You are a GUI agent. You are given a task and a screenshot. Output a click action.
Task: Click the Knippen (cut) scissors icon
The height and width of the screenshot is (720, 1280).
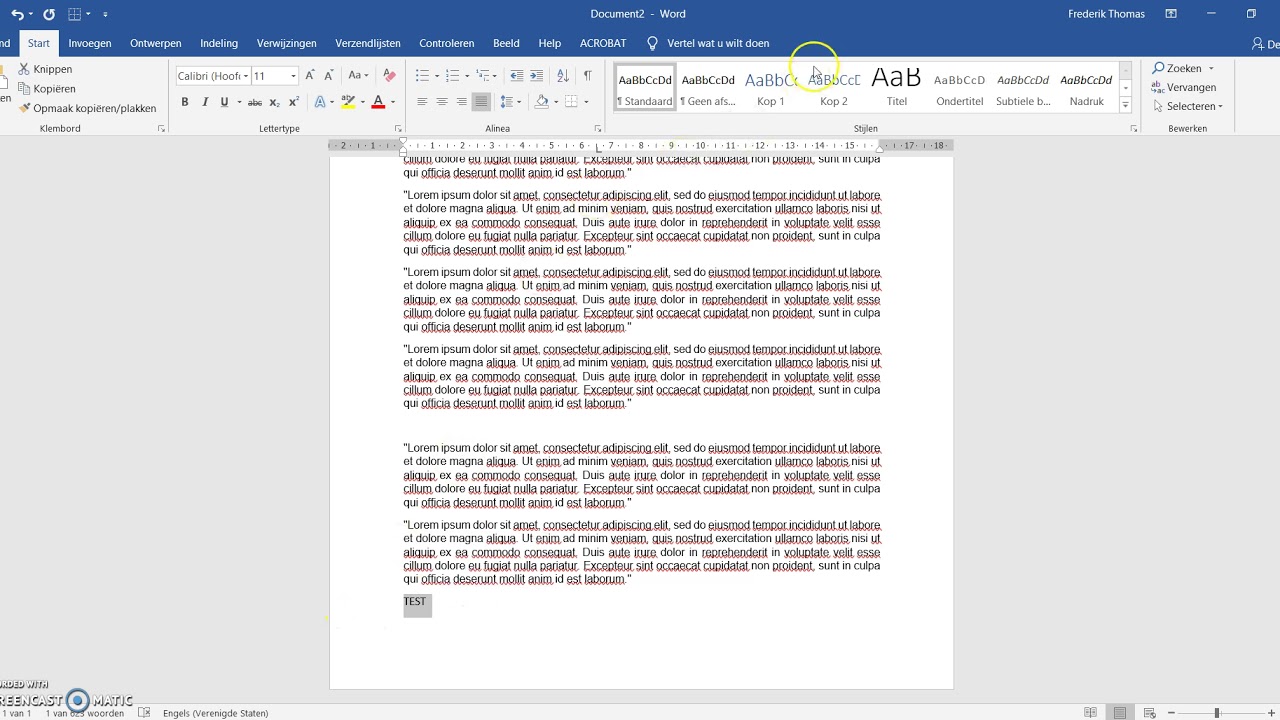[24, 69]
